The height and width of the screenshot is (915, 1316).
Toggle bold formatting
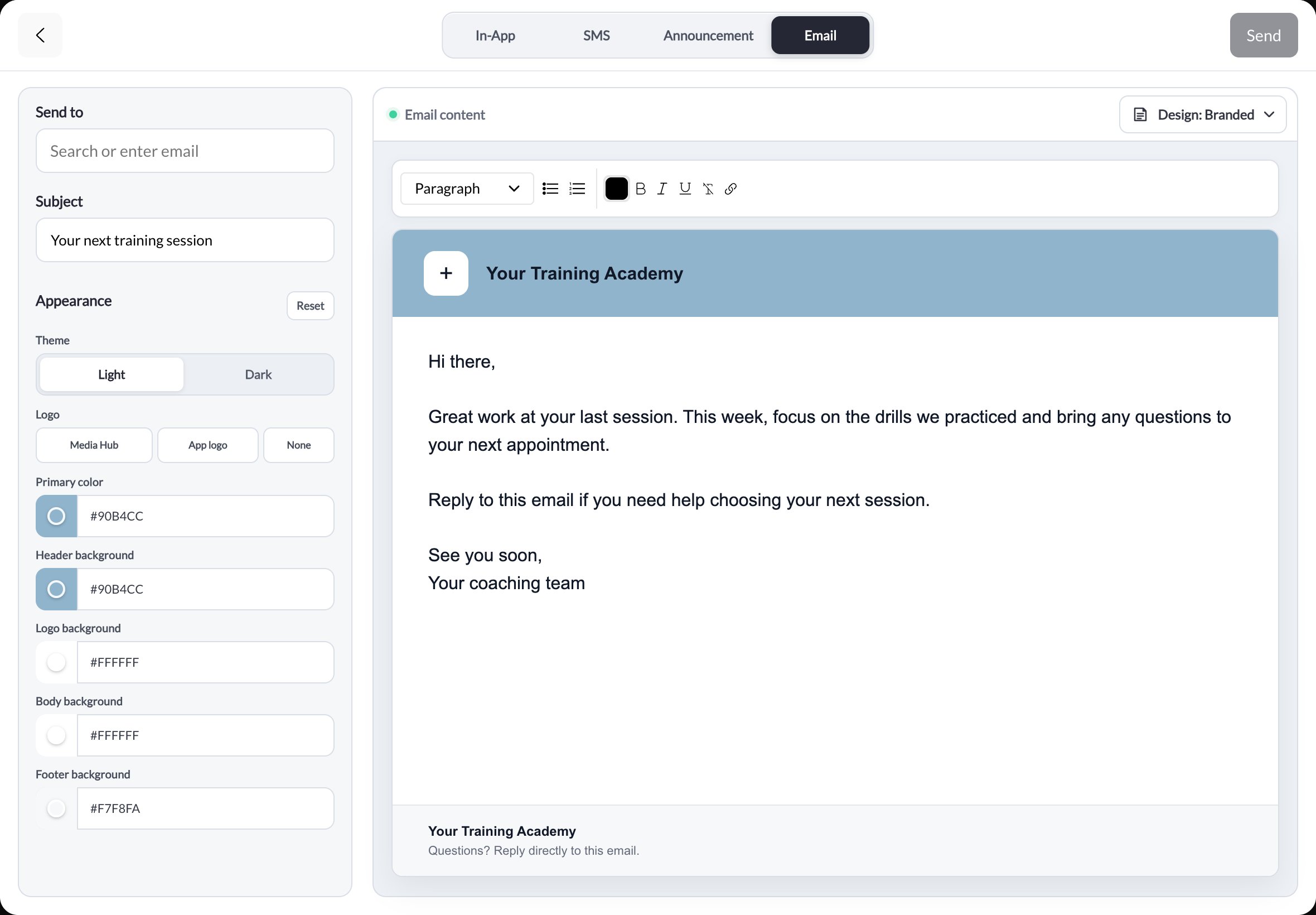point(641,189)
